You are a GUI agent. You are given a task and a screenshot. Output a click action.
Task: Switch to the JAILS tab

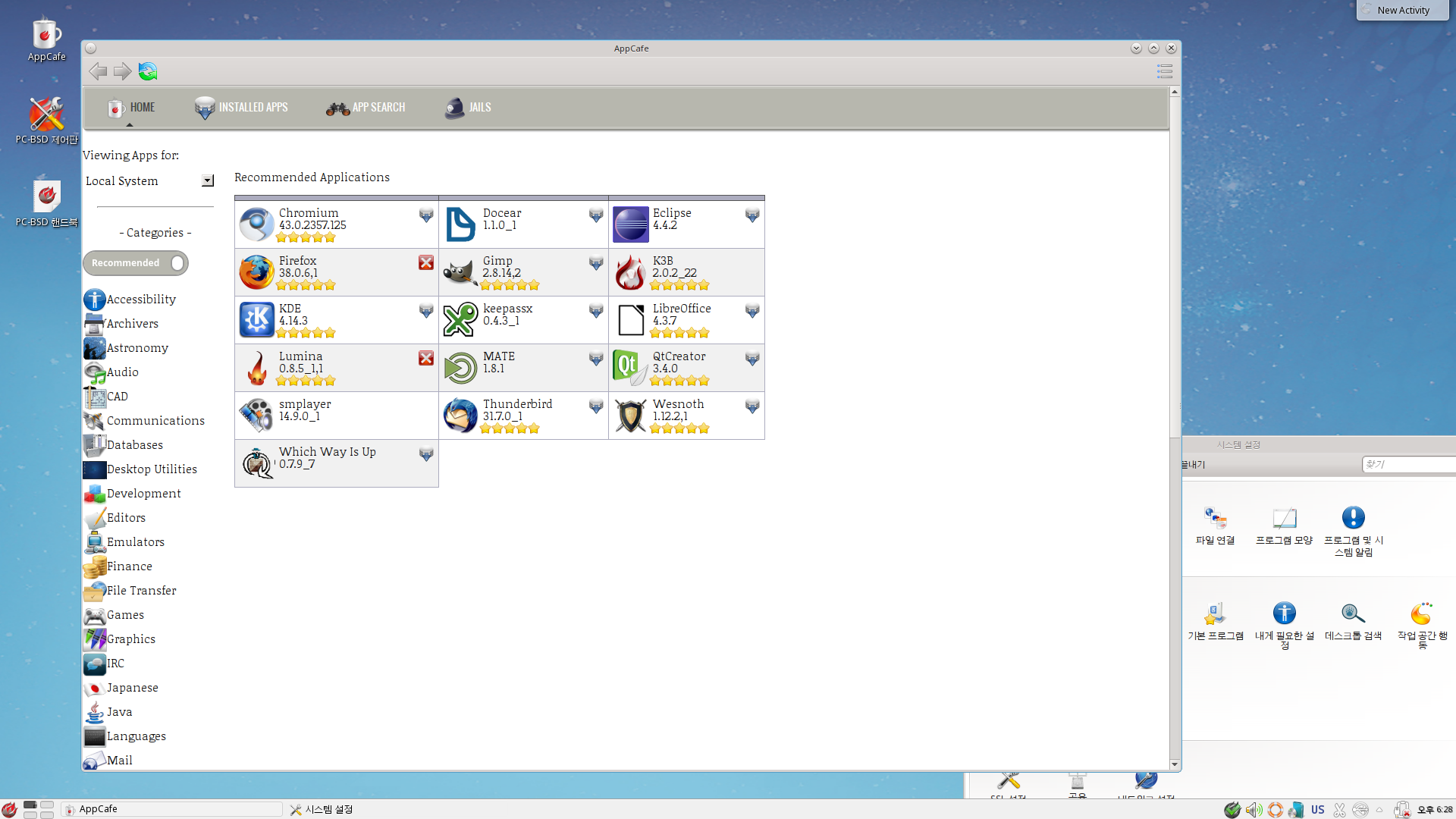[x=468, y=108]
